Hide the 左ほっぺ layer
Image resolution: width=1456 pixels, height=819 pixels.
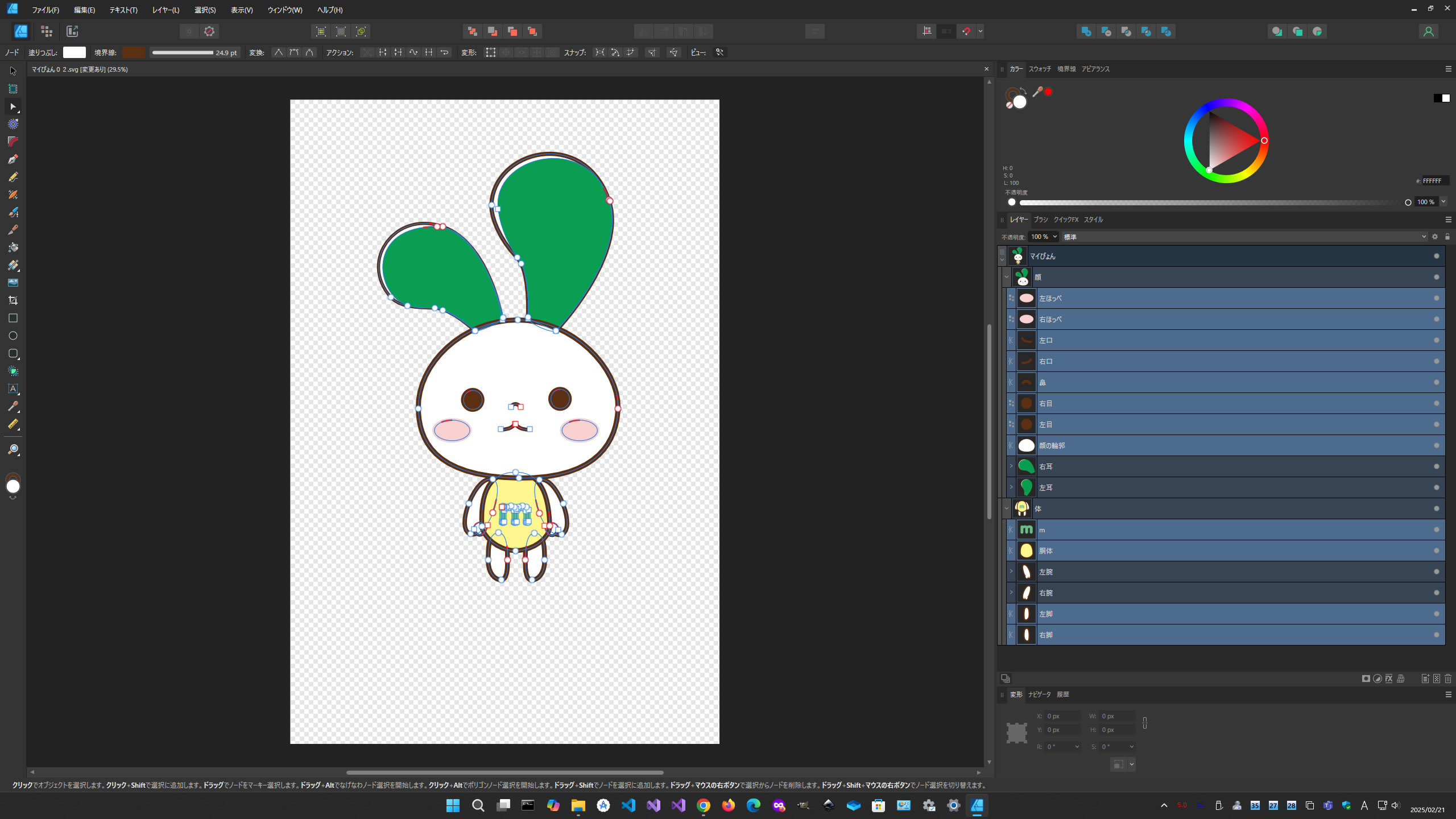(1436, 298)
